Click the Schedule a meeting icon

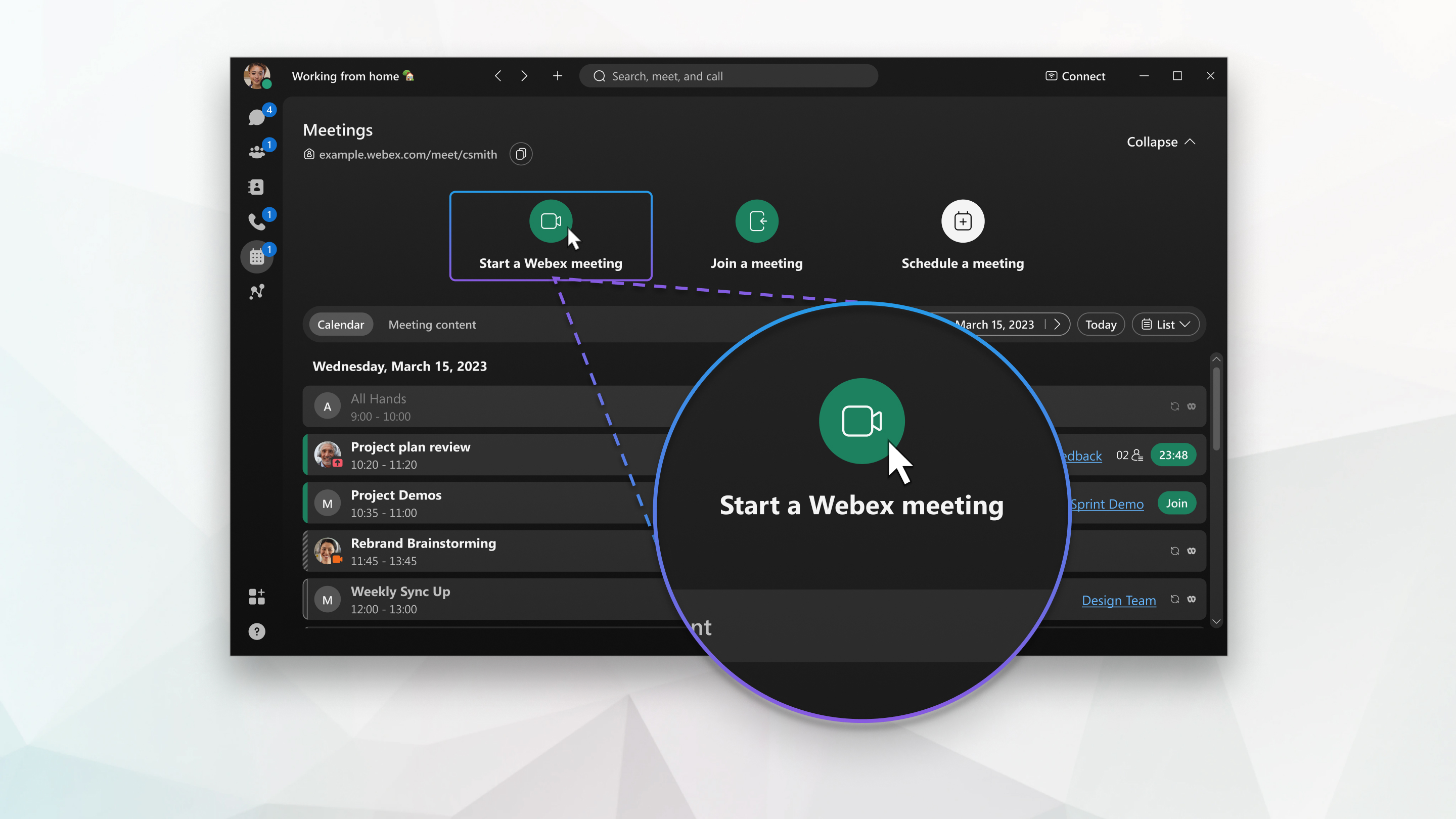[962, 220]
